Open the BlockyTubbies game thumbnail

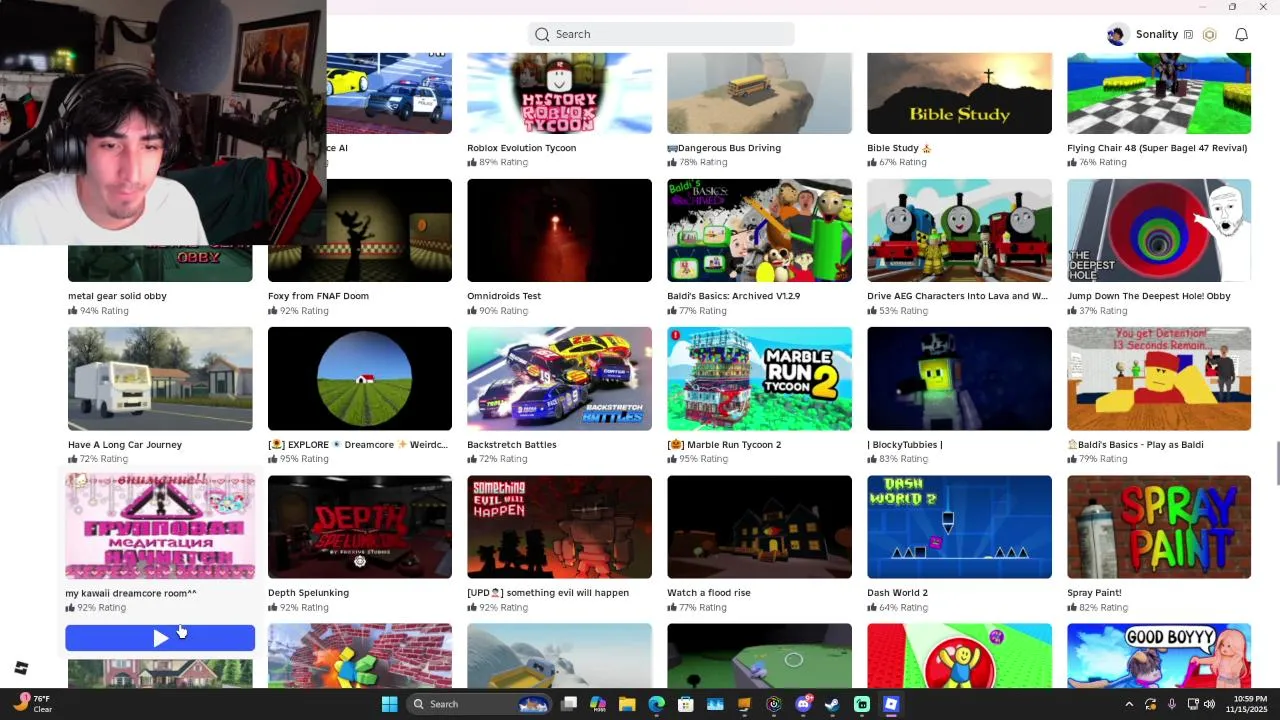coord(959,379)
